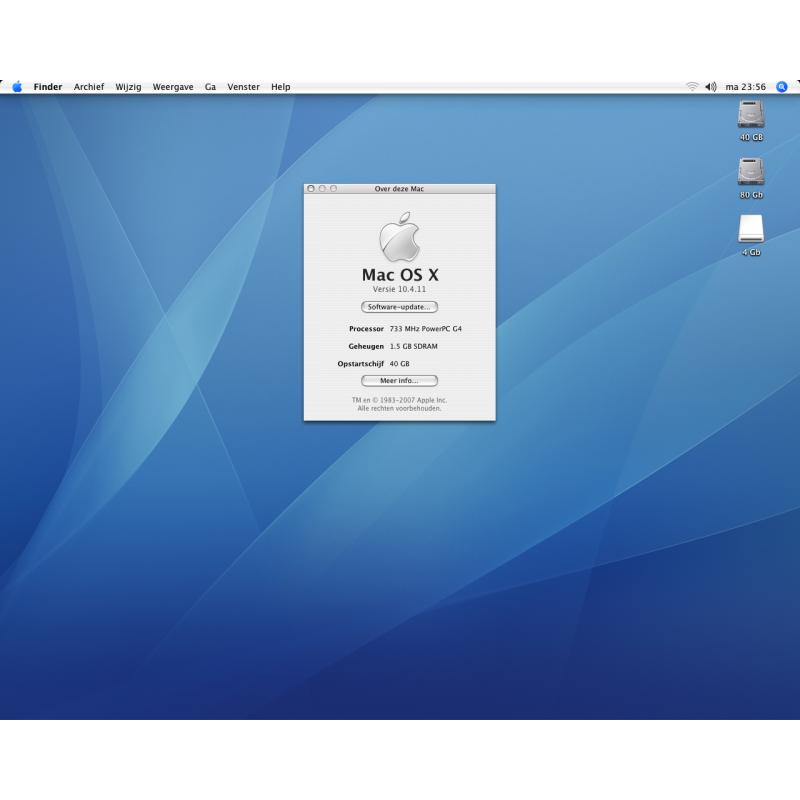Screen dimensions: 800x800
Task: Open the Archief menu
Action: click(89, 87)
